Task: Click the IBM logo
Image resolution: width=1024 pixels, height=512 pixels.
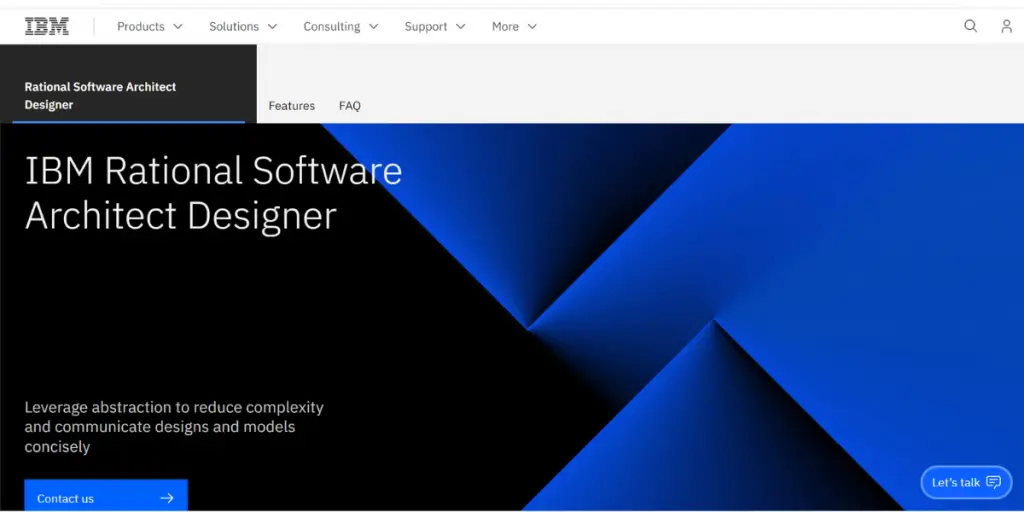Action: tap(47, 26)
